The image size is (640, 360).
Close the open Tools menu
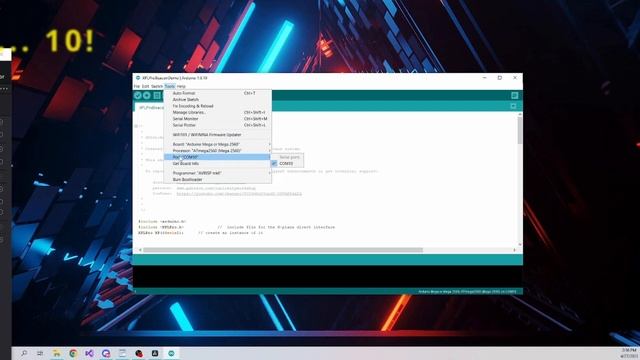pos(170,87)
